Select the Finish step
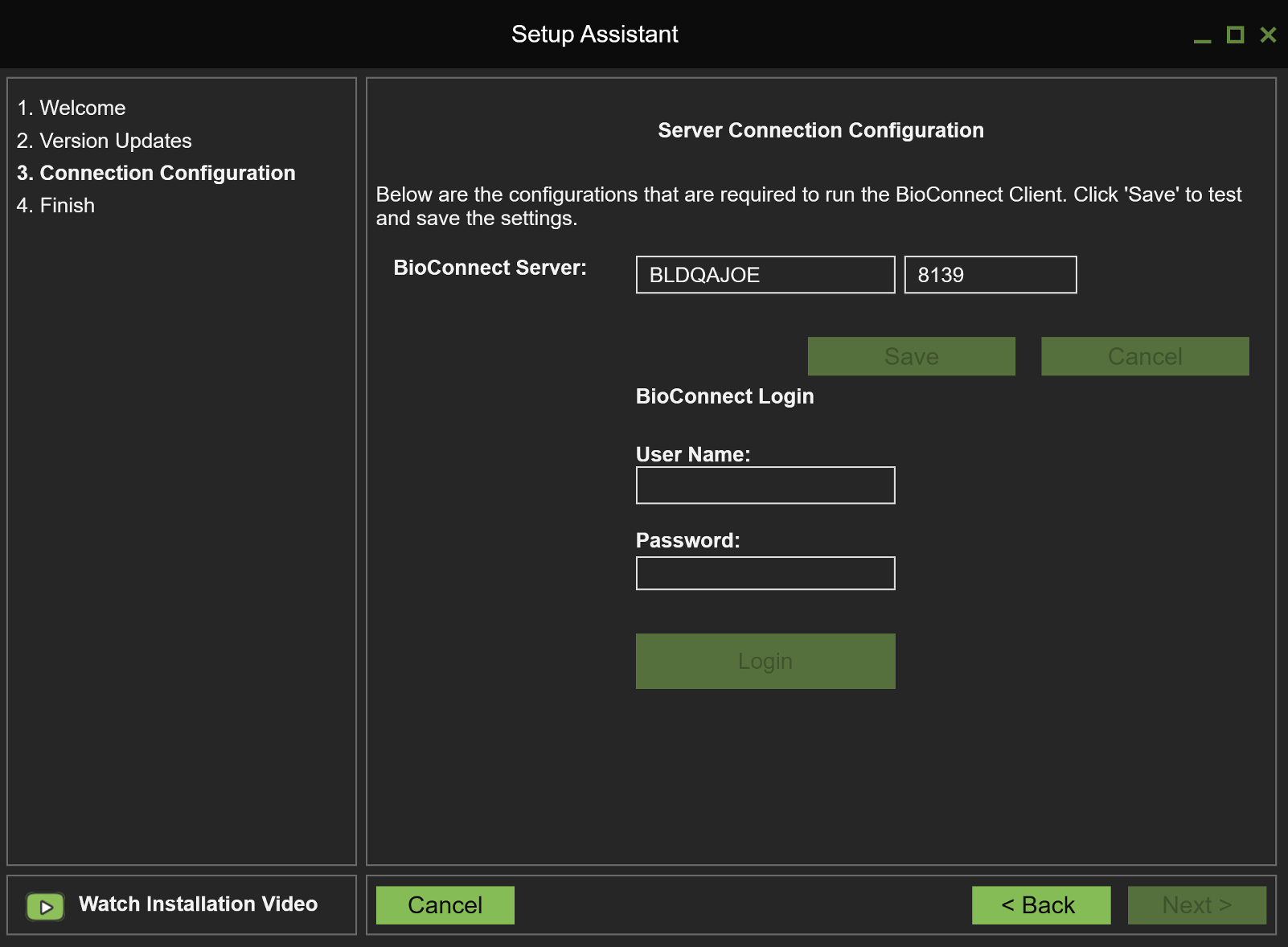1288x947 pixels. [x=56, y=205]
